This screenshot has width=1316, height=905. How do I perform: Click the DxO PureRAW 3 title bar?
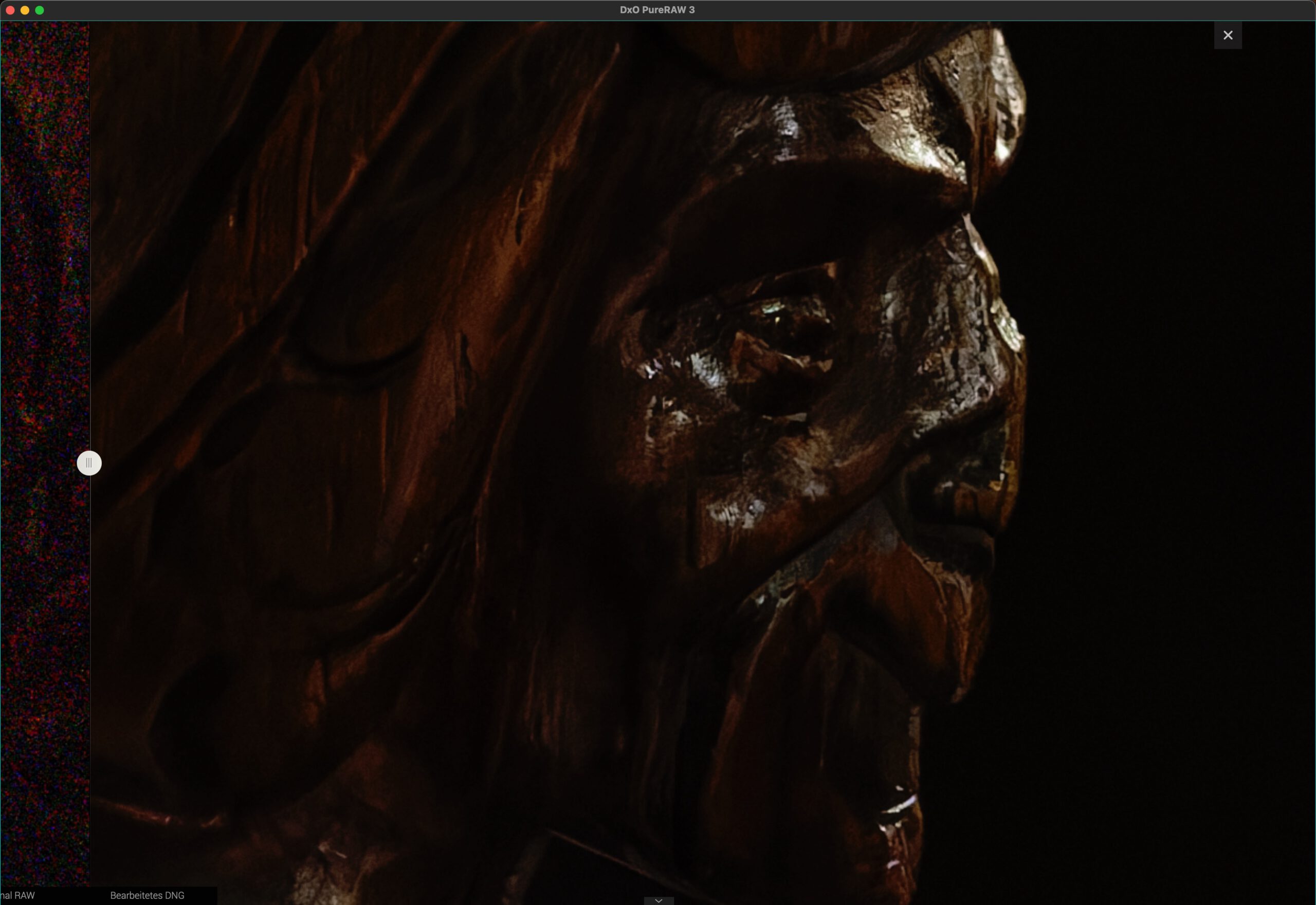(657, 10)
